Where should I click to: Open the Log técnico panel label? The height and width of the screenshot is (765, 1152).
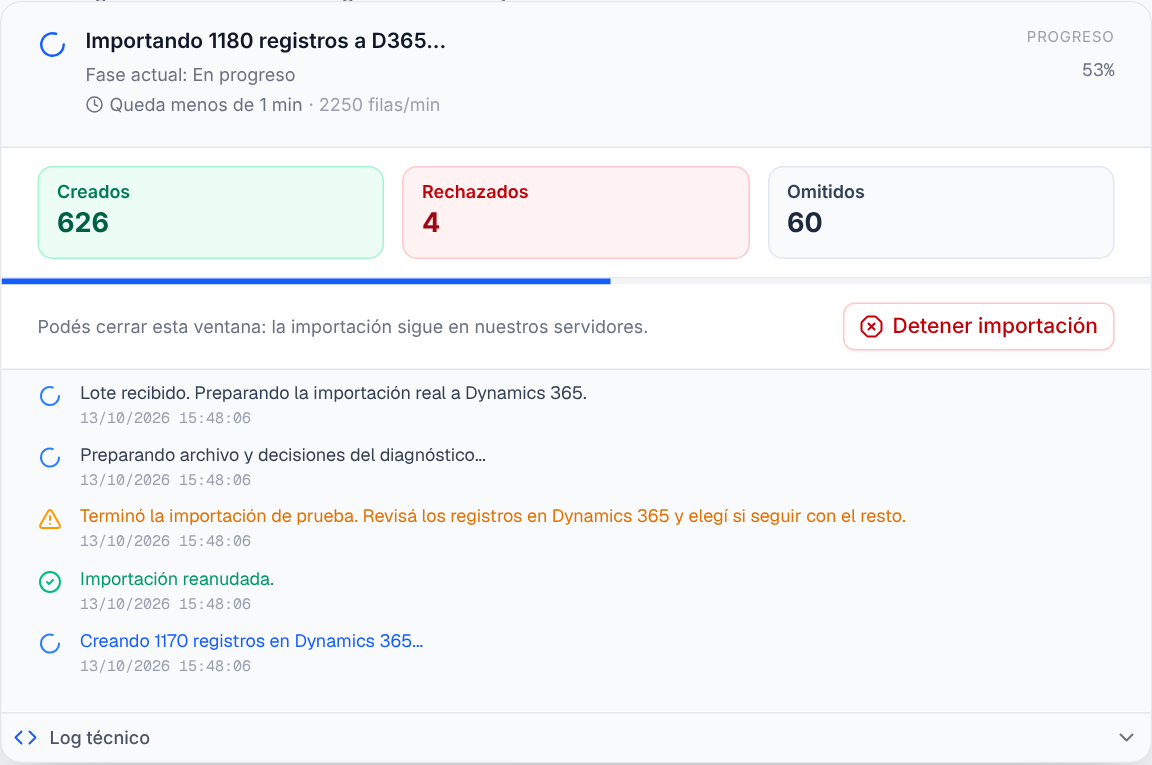(100, 738)
